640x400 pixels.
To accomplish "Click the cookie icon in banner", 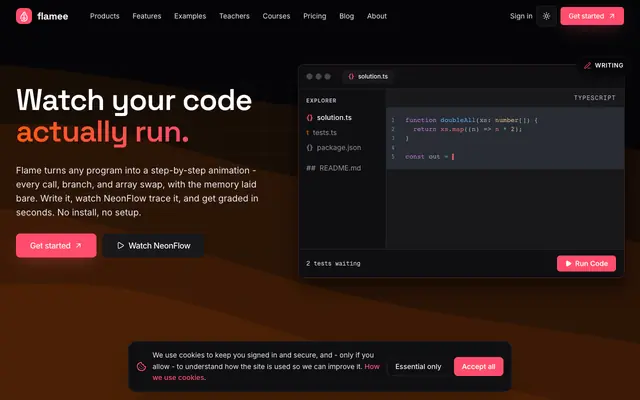I will 141,367.
